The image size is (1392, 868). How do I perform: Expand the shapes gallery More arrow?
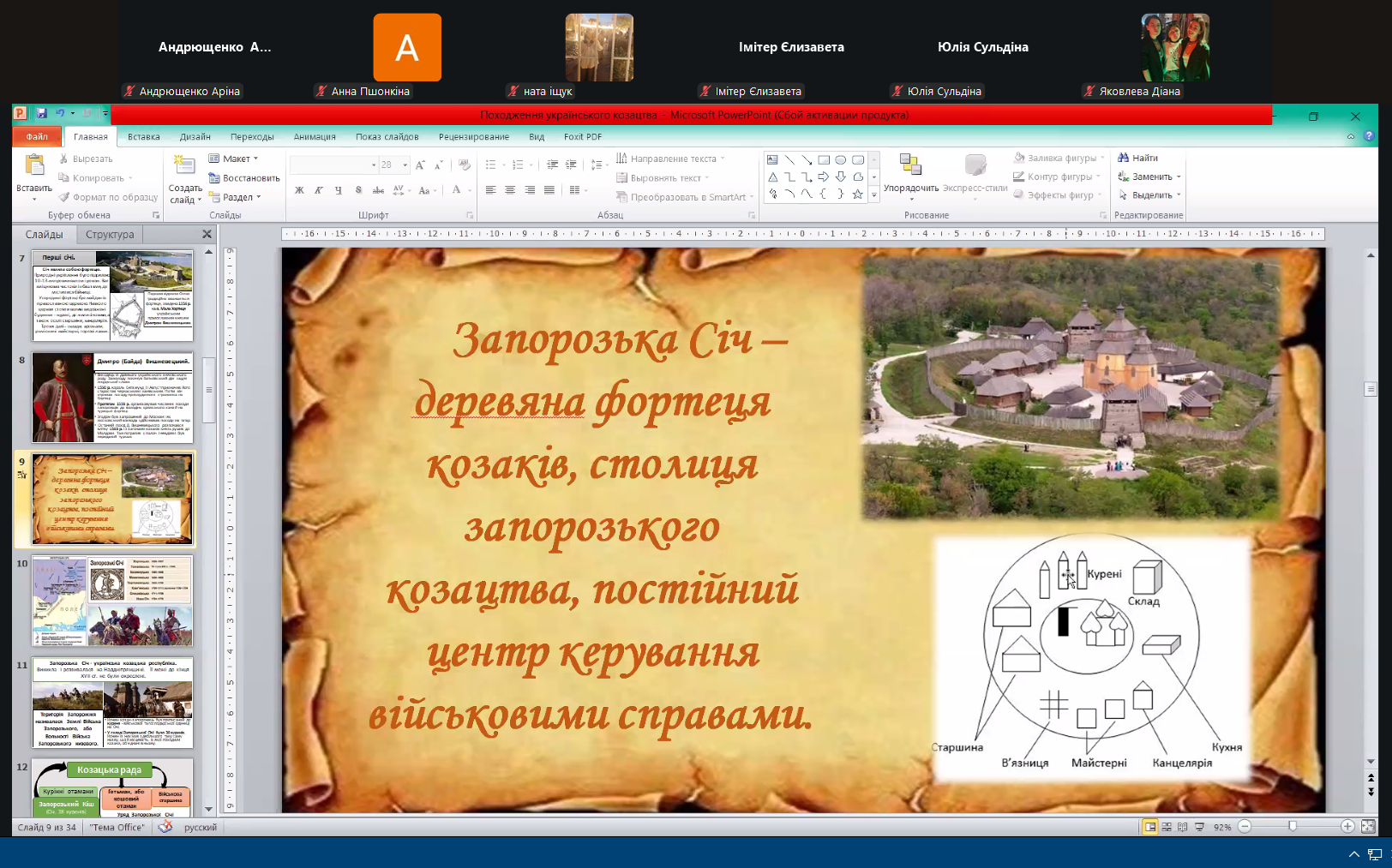tap(874, 195)
